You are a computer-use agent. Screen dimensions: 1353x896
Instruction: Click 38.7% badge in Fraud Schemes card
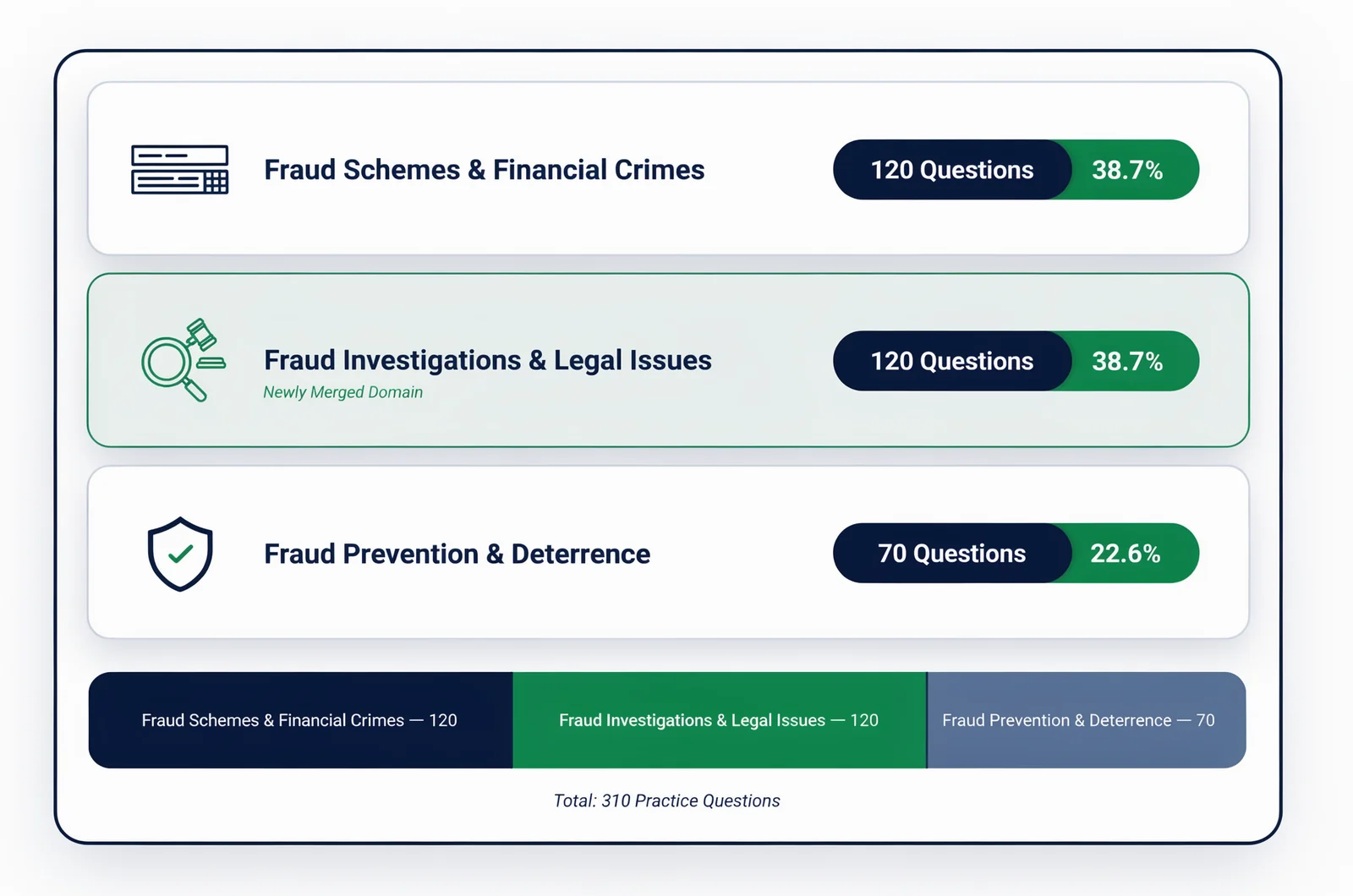click(1128, 170)
